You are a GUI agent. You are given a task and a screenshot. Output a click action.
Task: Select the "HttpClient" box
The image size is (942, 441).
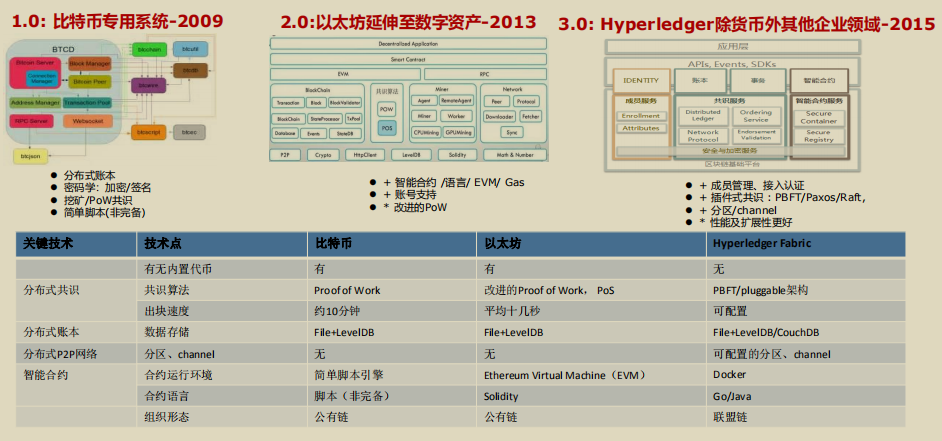[365, 155]
